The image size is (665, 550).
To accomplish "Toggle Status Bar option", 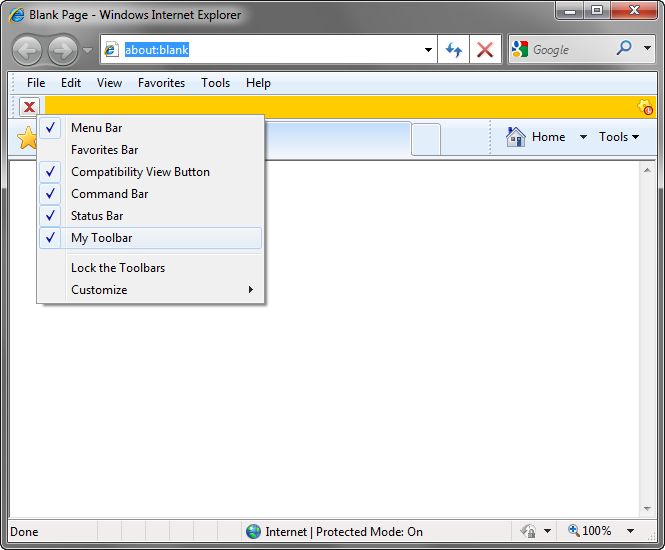I will point(151,216).
